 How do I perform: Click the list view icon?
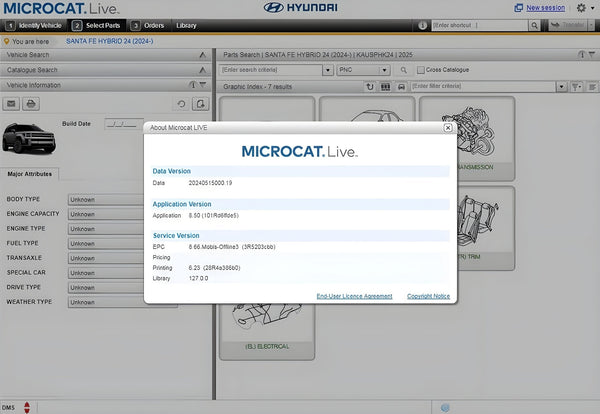click(x=592, y=87)
